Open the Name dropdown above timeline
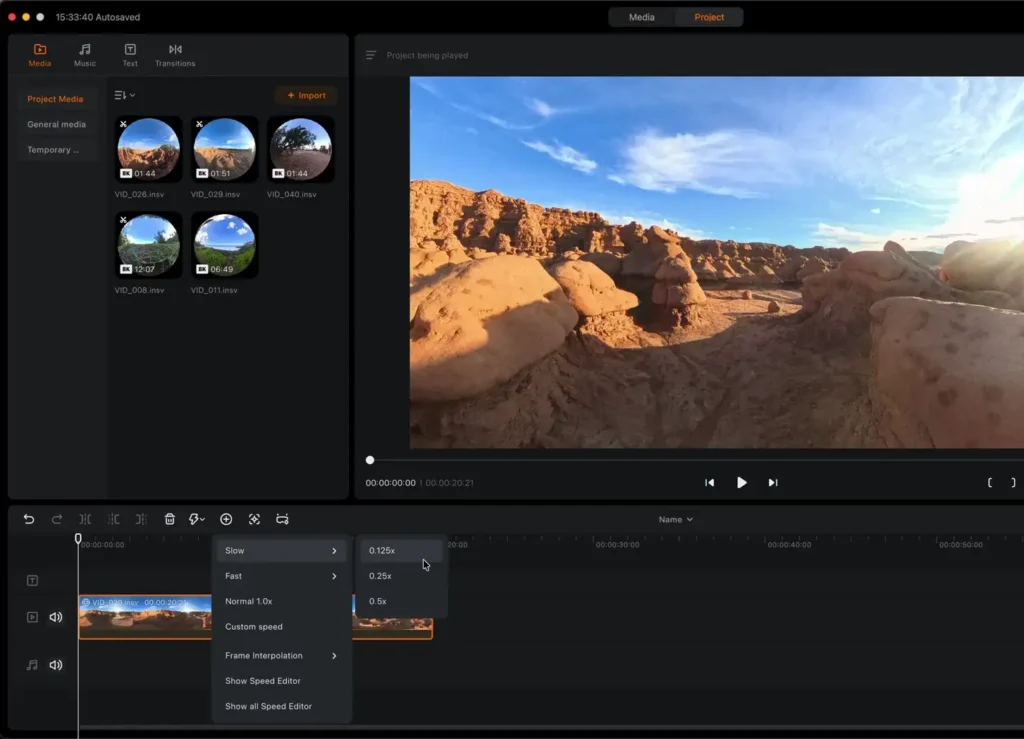The width and height of the screenshot is (1024, 739). [675, 520]
